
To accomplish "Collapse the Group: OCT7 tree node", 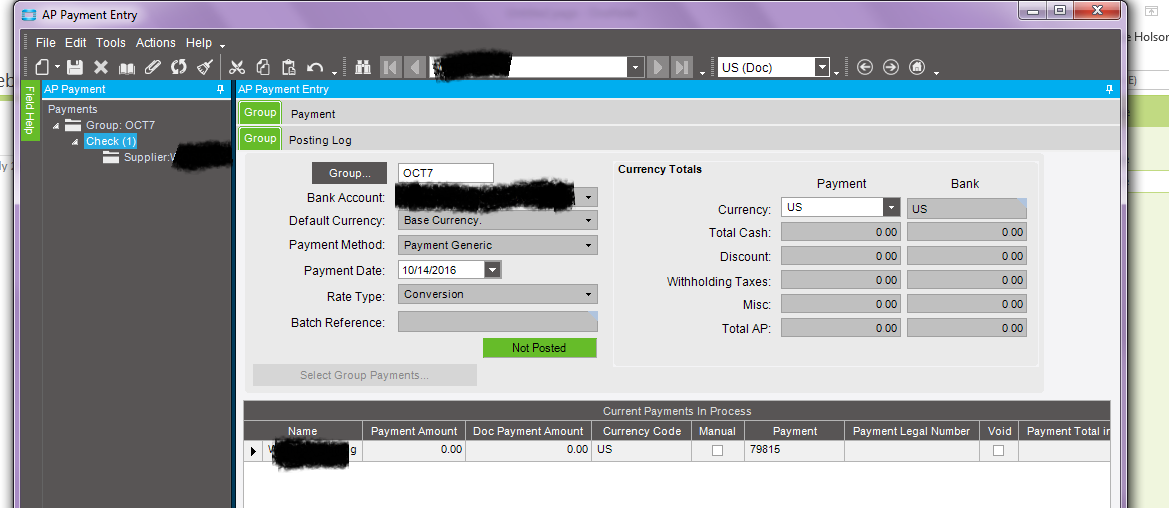I will (x=55, y=125).
